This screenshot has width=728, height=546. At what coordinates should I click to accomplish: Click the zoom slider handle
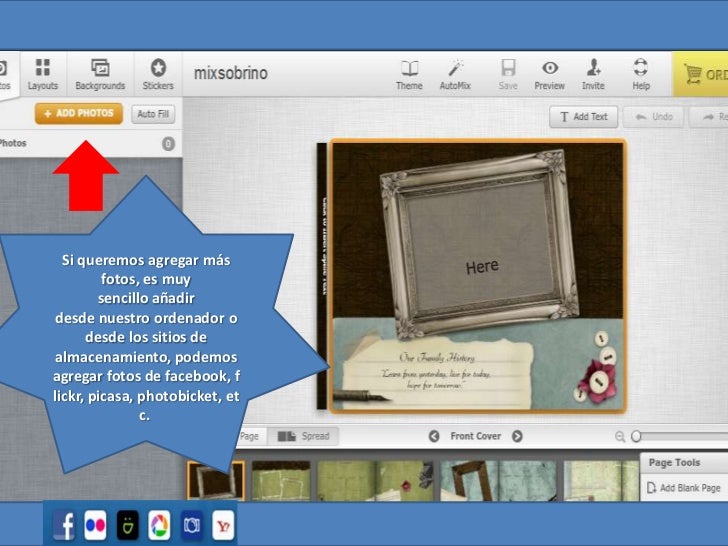click(x=636, y=436)
